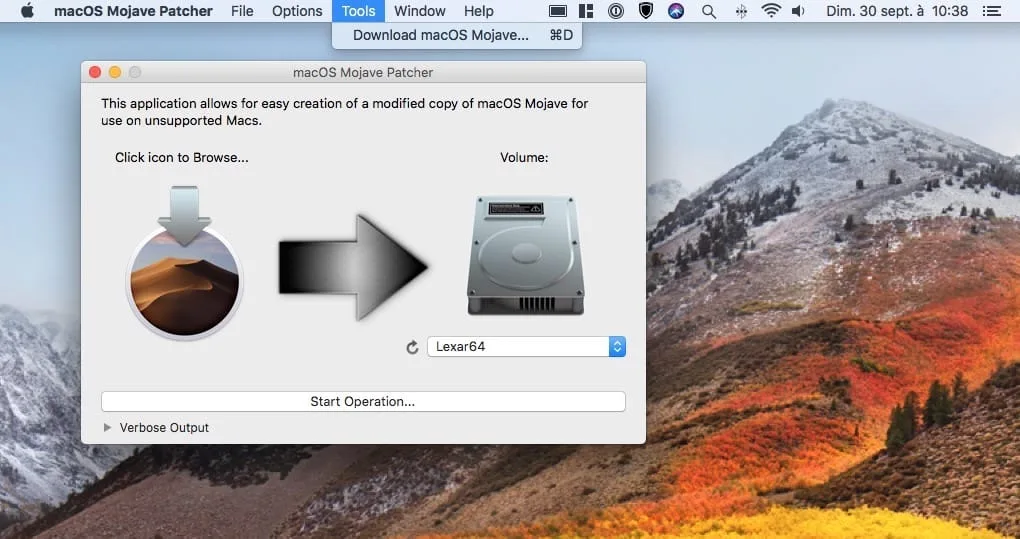Select Download macOS Mojave menu entry
The image size is (1020, 539).
click(457, 35)
